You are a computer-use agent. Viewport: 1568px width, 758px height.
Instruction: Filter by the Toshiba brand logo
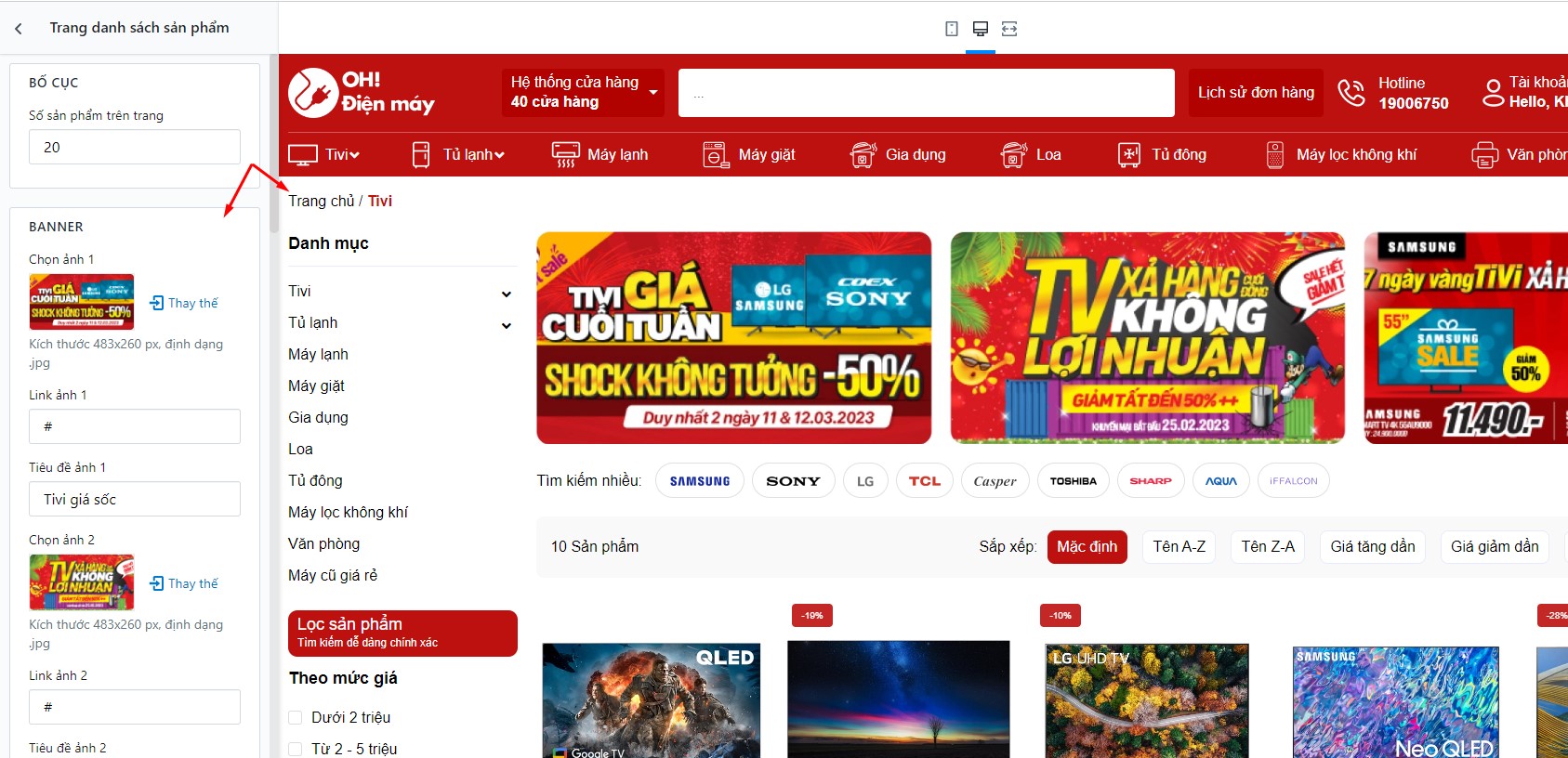(1074, 481)
